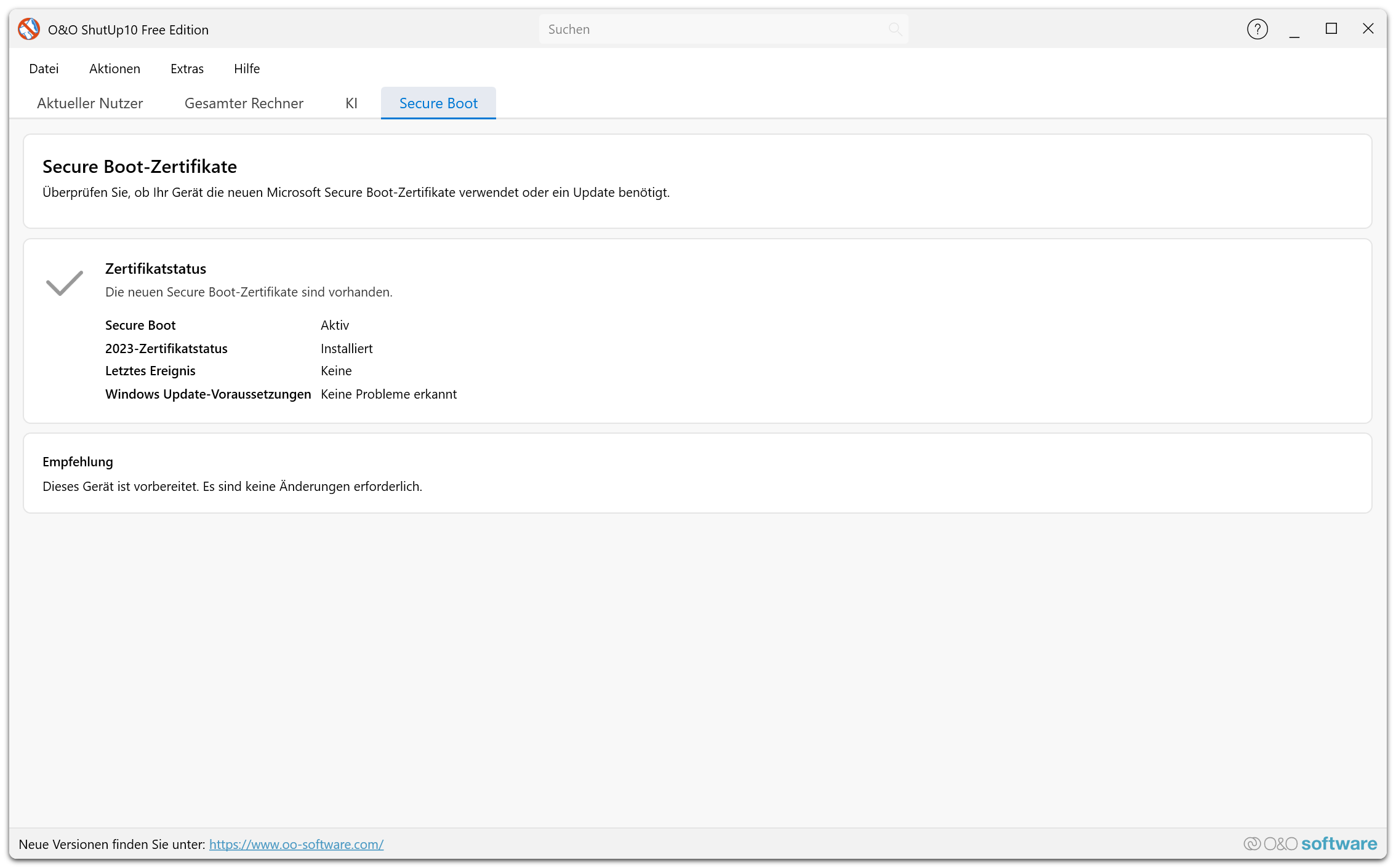Switch to the Gesamter Rechner tab
This screenshot has width=1396, height=868.
244,103
